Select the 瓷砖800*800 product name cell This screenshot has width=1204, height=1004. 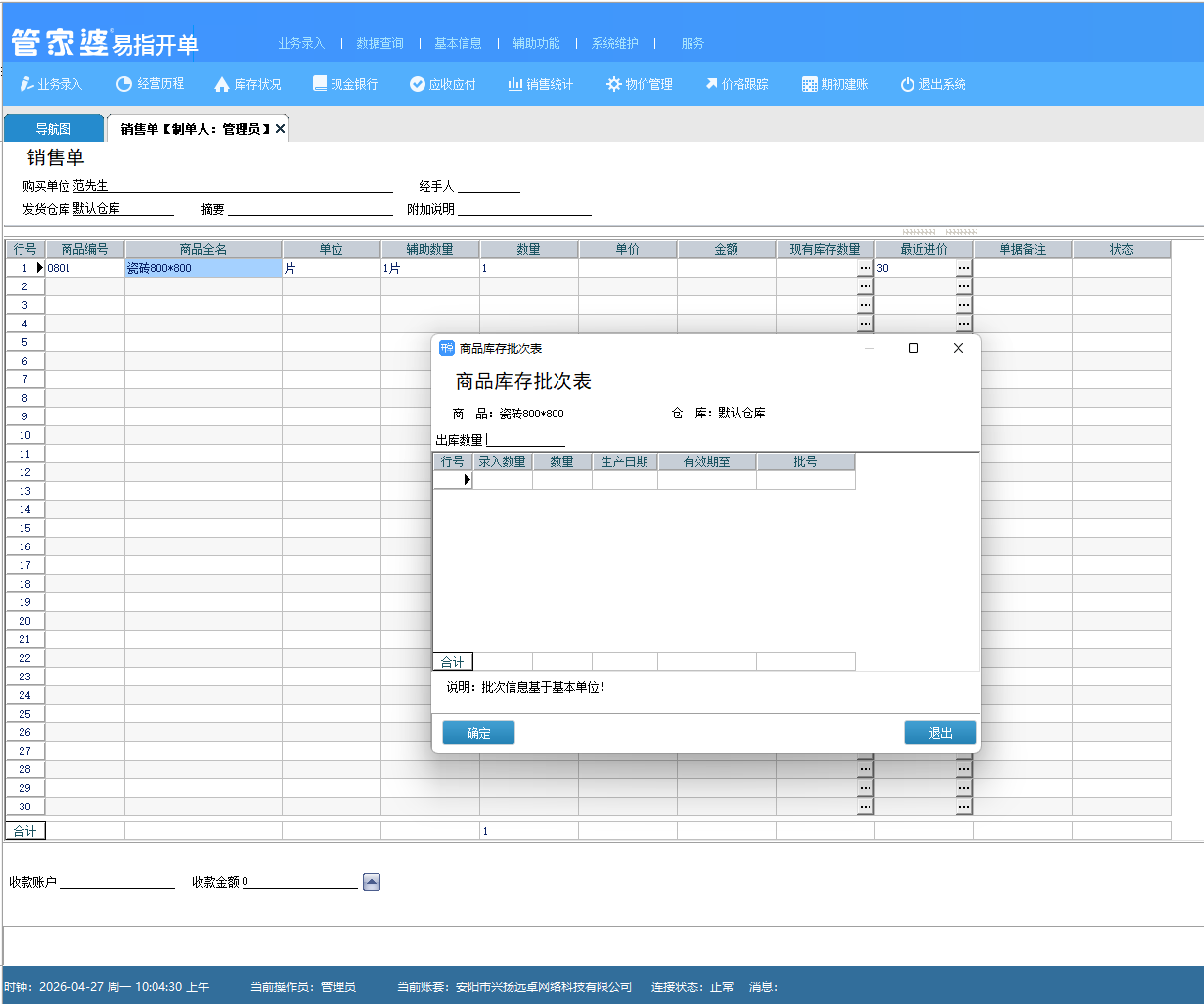point(203,268)
